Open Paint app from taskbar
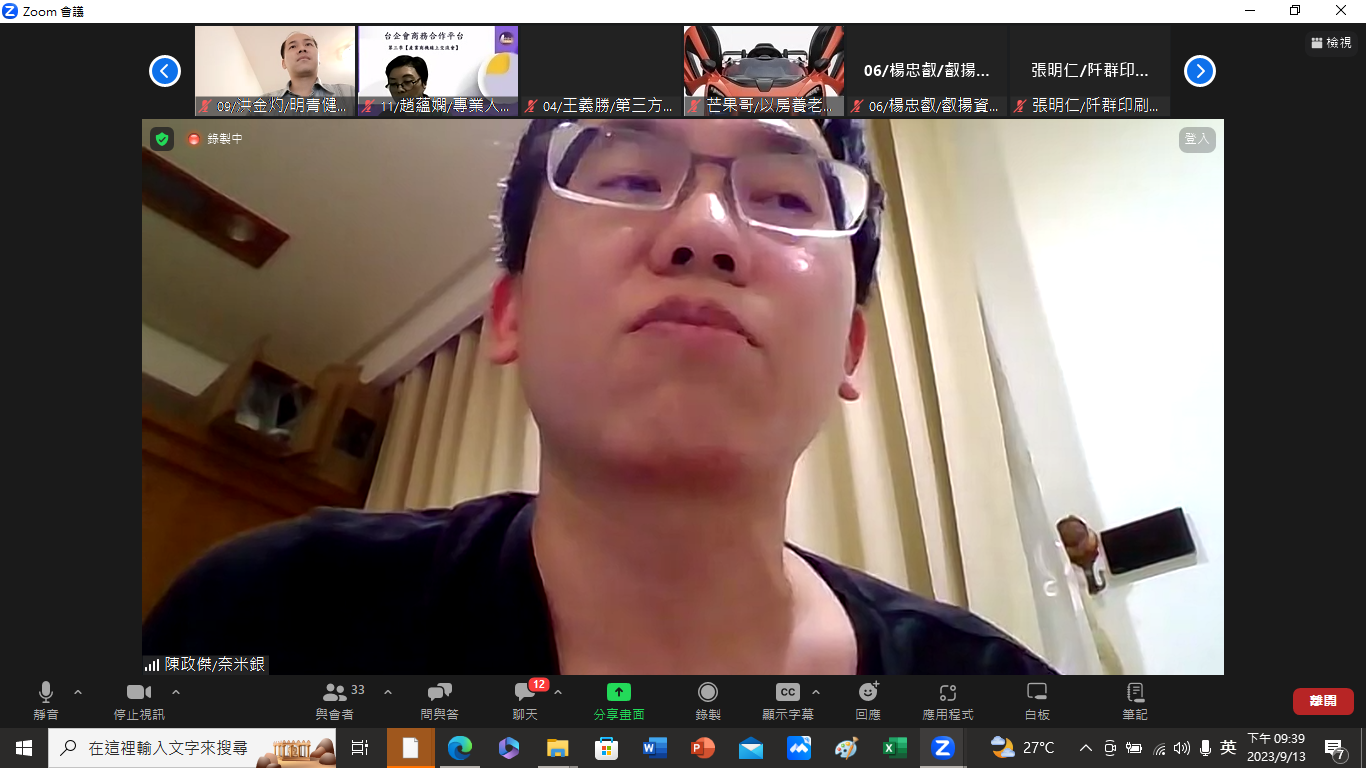The height and width of the screenshot is (768, 1366). tap(847, 747)
